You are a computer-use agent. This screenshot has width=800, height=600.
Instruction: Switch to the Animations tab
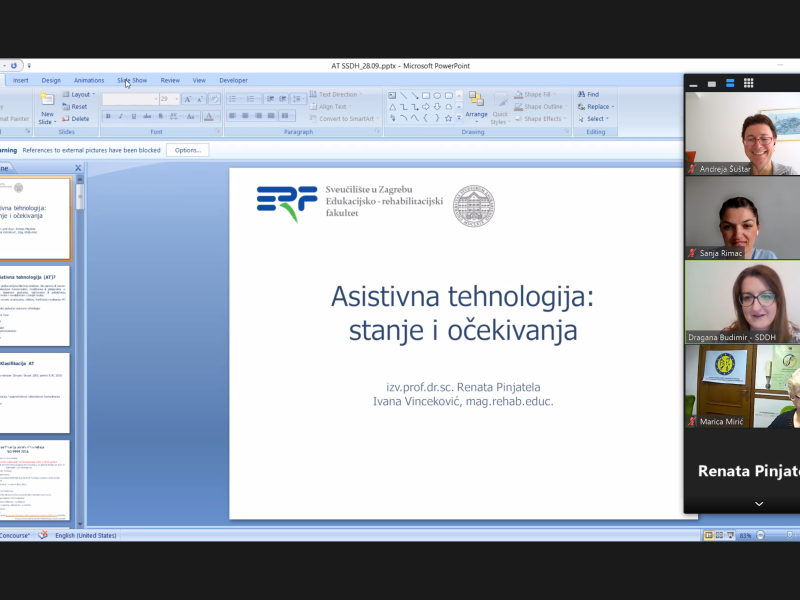click(89, 80)
